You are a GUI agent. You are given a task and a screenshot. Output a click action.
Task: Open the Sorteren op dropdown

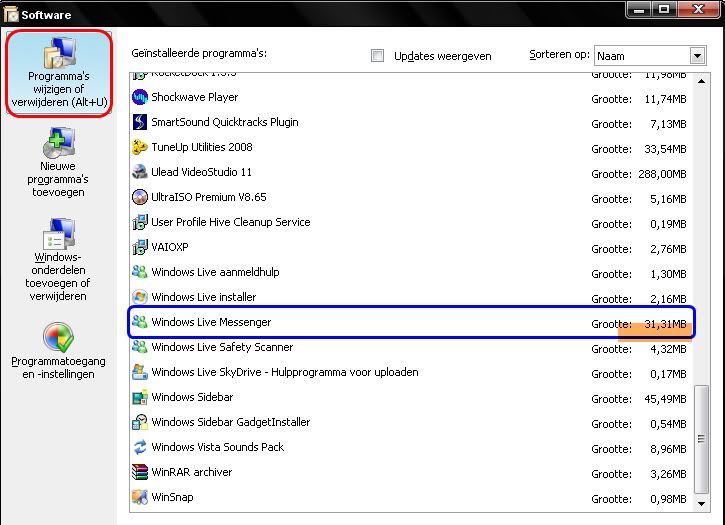(650, 56)
